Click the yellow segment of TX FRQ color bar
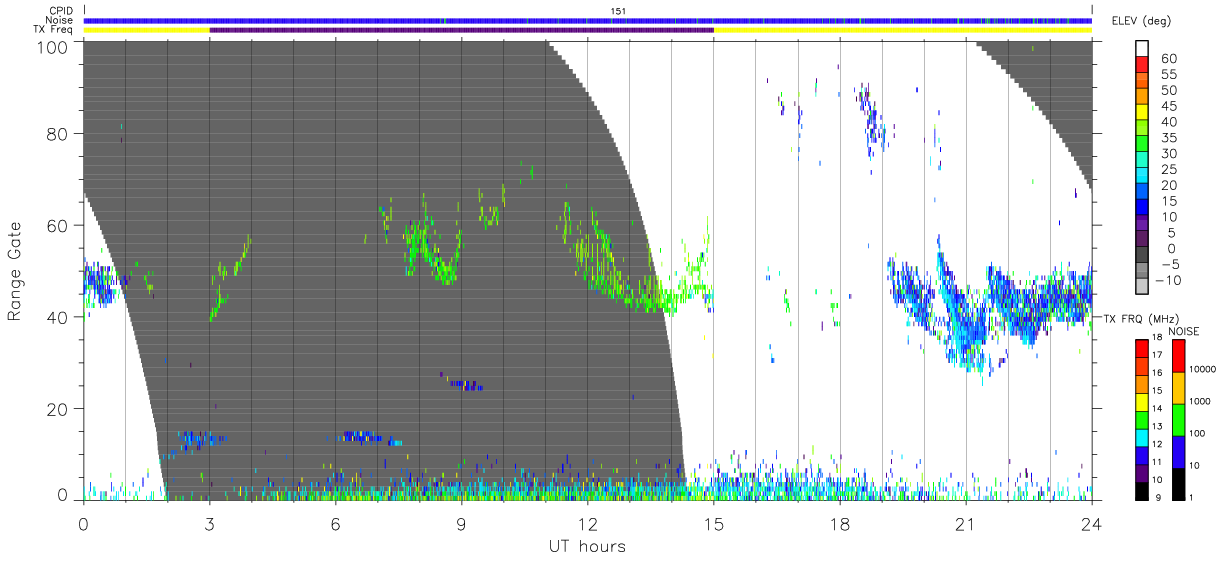The image size is (1228, 567). pyautogui.click(x=1141, y=402)
